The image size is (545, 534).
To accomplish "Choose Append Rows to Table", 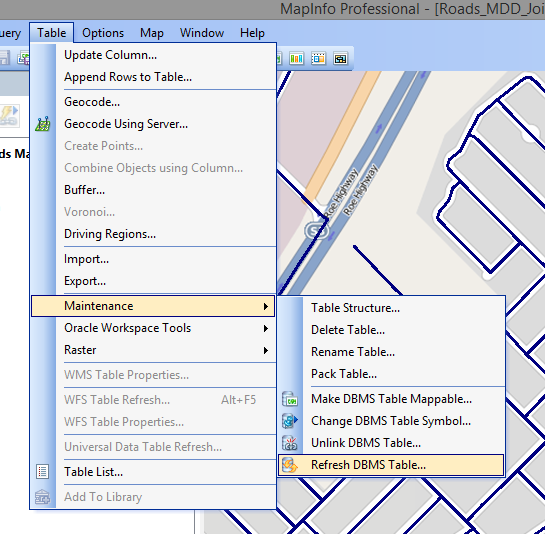I will pos(128,77).
